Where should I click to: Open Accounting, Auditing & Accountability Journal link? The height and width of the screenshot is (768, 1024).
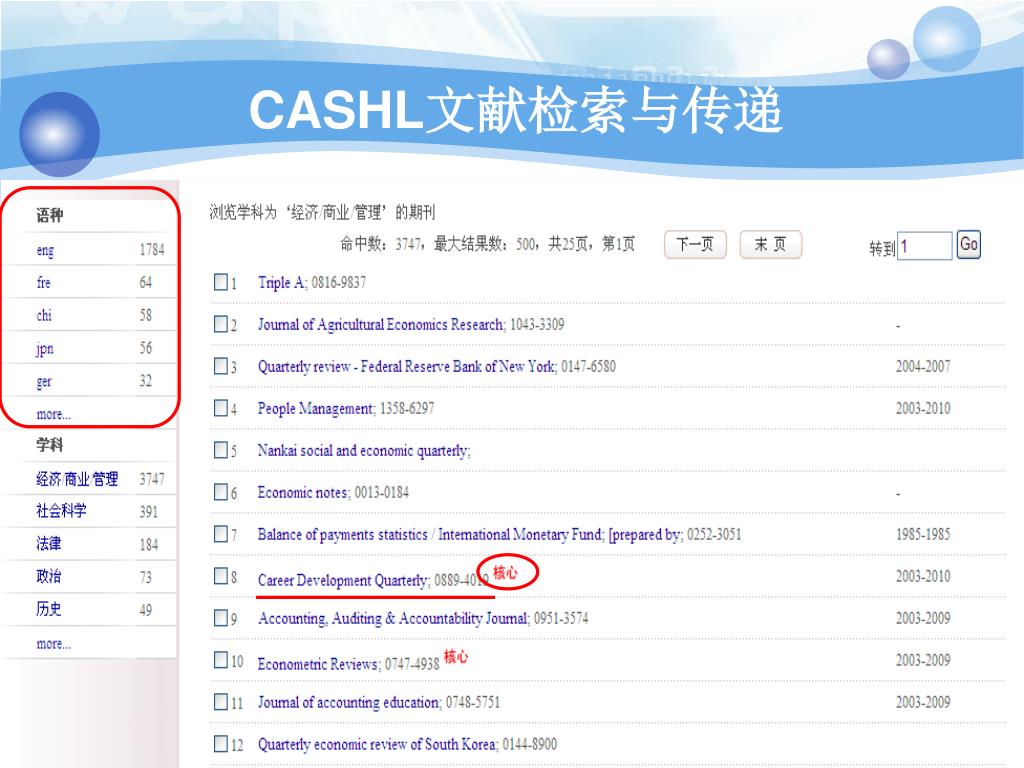click(x=392, y=618)
